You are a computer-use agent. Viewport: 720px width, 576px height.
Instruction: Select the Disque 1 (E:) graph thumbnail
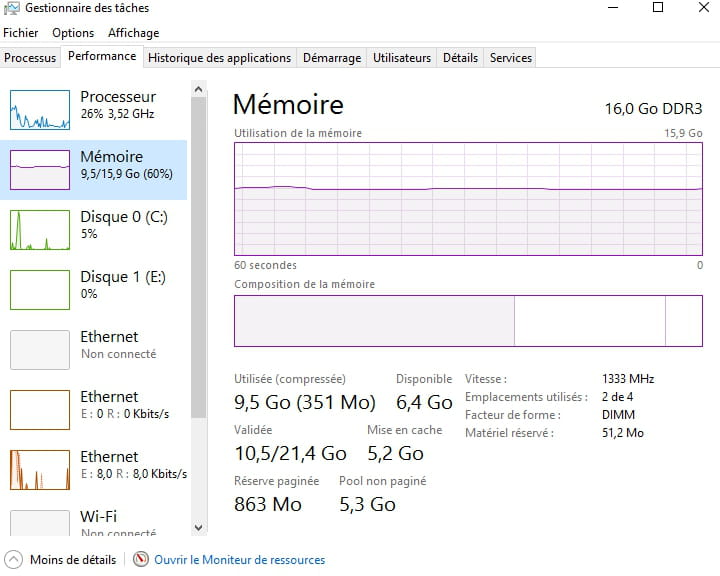tap(40, 290)
